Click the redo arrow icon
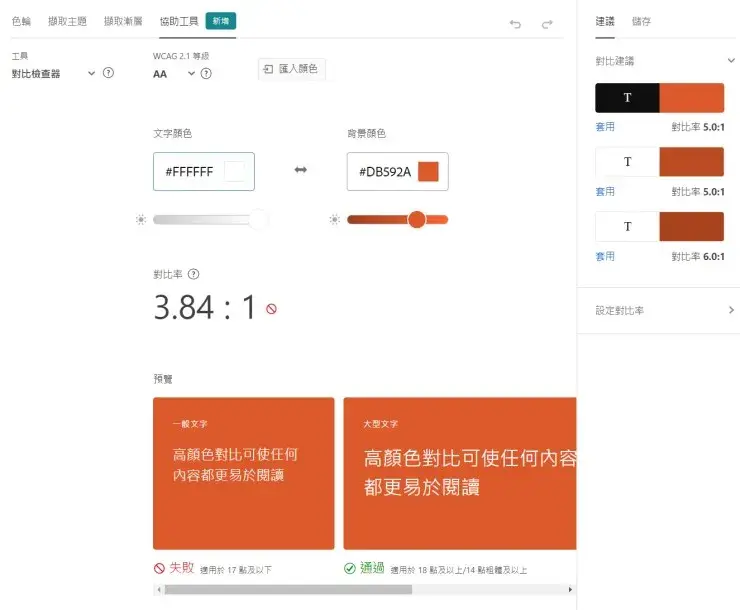Screen dimensions: 740x610 point(547,24)
